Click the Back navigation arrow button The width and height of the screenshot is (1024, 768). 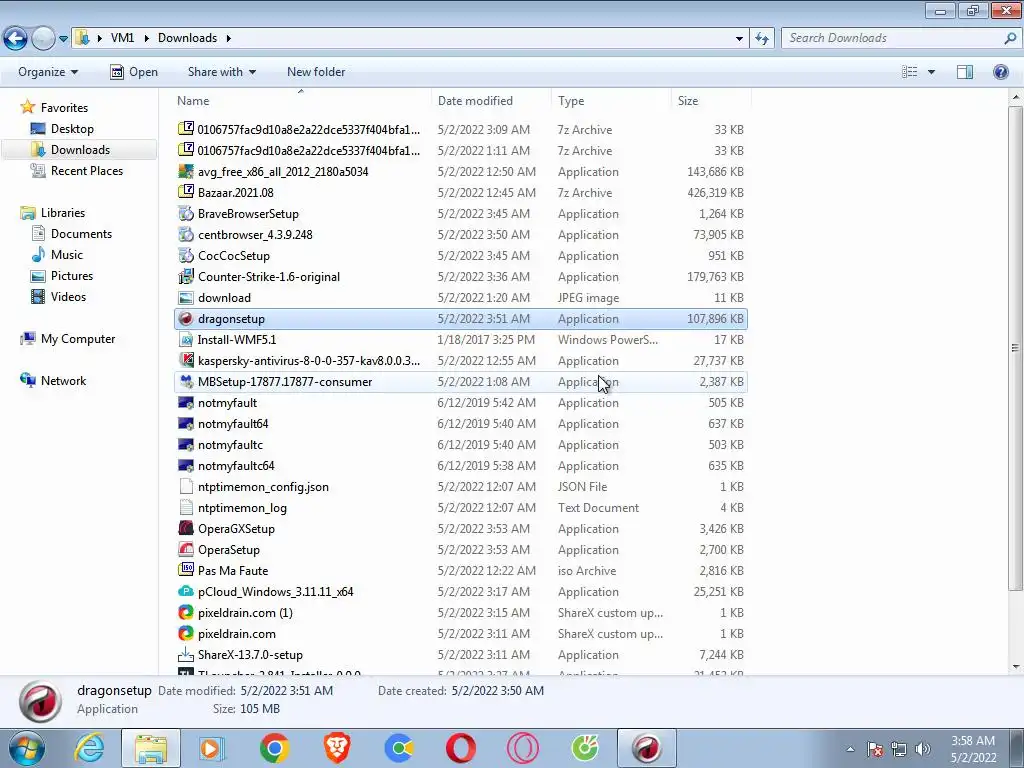tap(16, 39)
